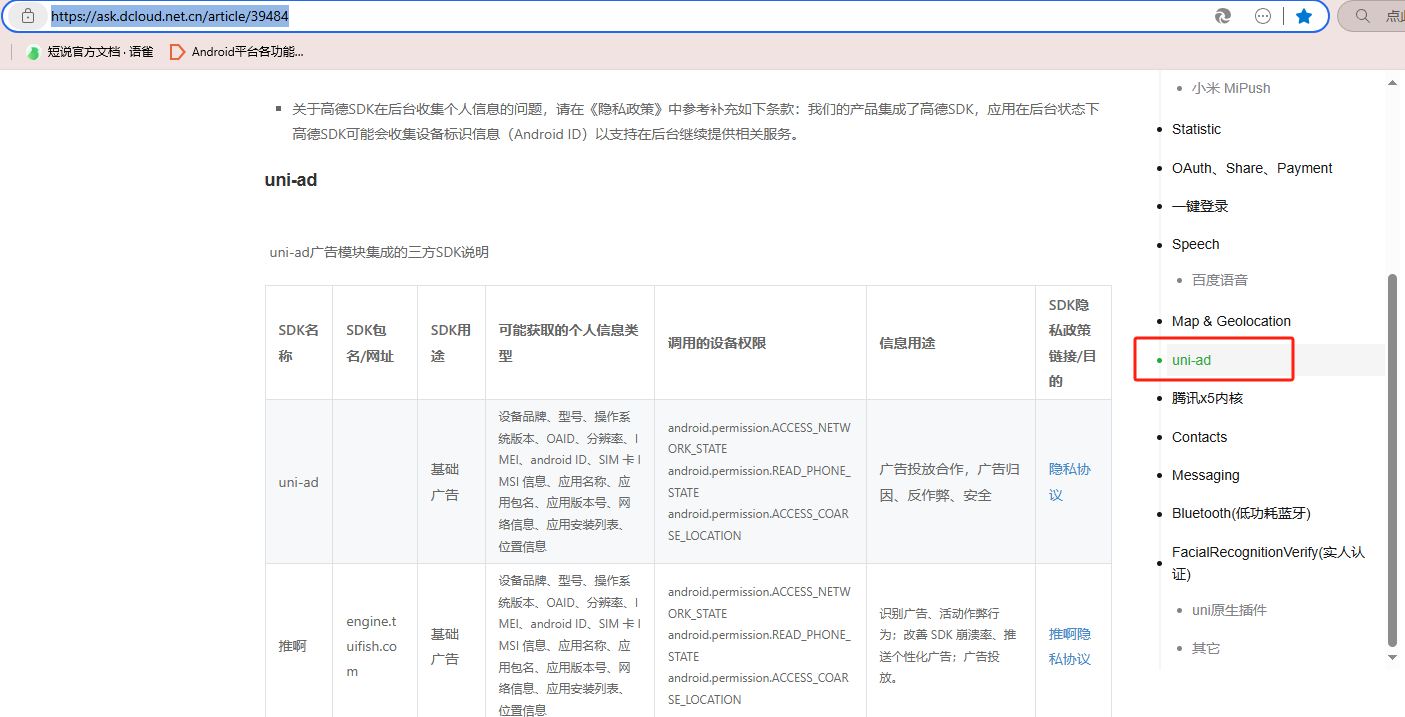1405x717 pixels.
Task: Jump to Bluetooth(低功耗蓝牙) section
Action: click(1241, 513)
